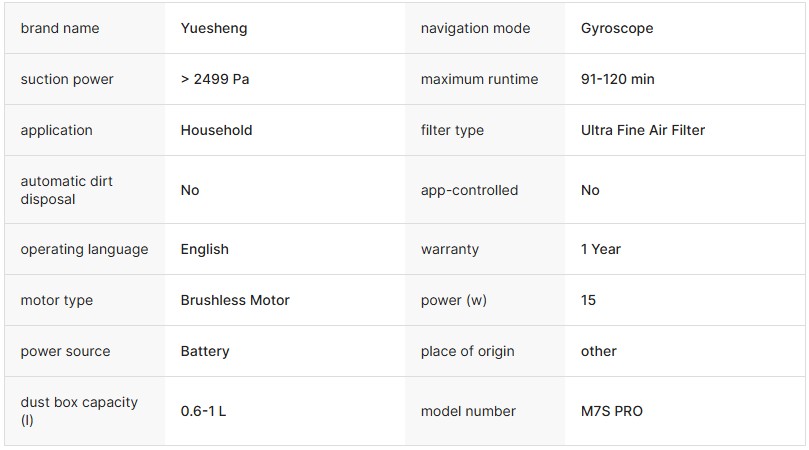
Task: Select the 91-120 min runtime value
Action: 617,79
